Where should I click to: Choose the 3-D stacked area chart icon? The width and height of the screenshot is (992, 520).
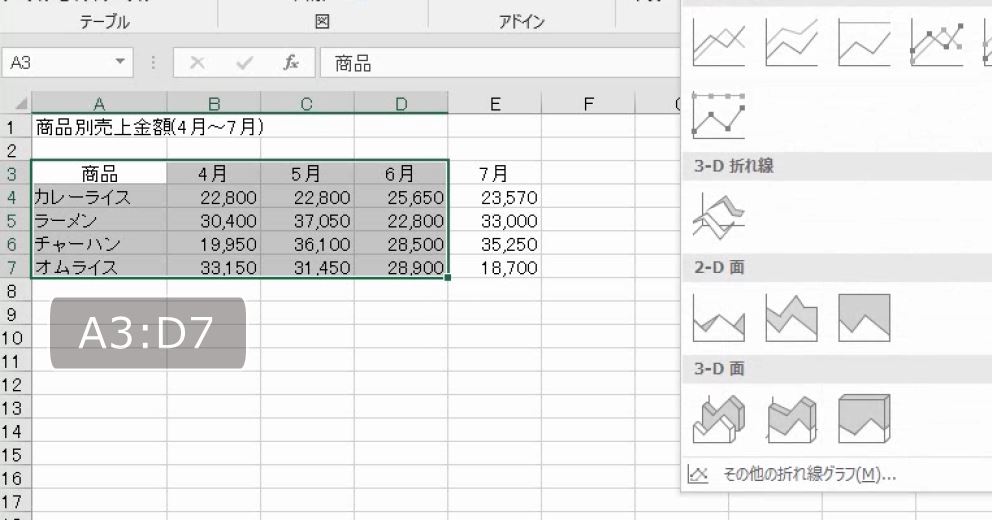point(791,419)
